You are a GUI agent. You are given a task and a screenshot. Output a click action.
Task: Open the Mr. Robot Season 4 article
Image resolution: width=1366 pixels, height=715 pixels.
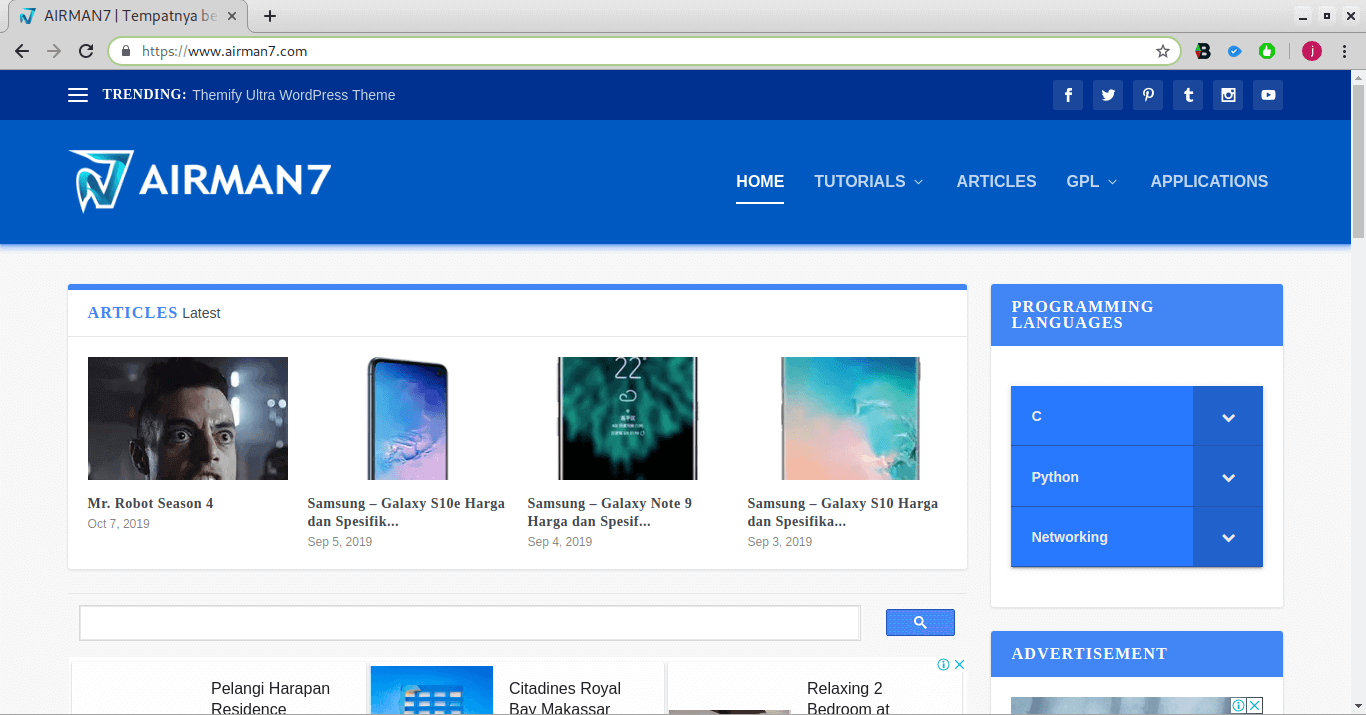(150, 503)
